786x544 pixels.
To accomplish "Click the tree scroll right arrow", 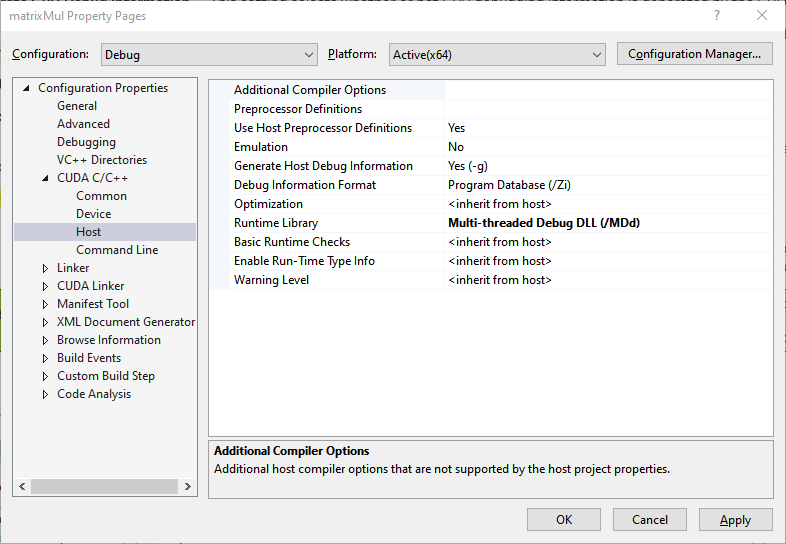I will tap(187, 486).
